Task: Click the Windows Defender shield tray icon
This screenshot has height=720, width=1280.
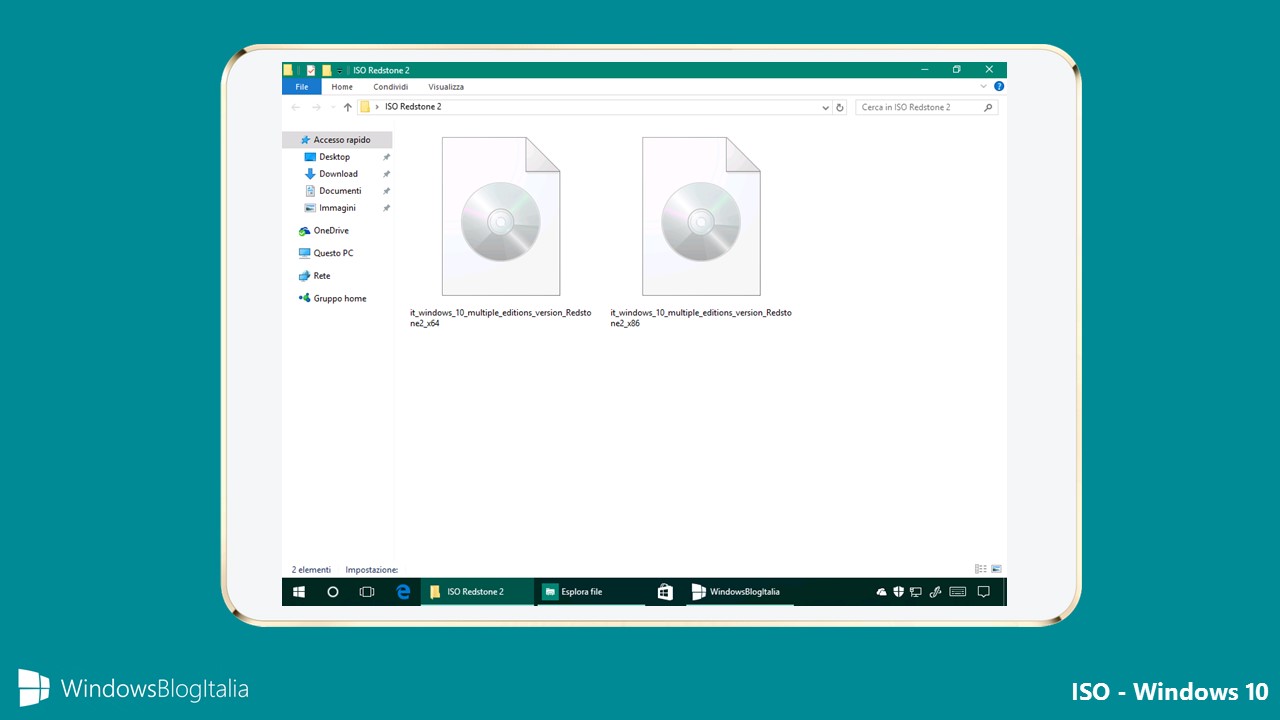Action: point(899,592)
